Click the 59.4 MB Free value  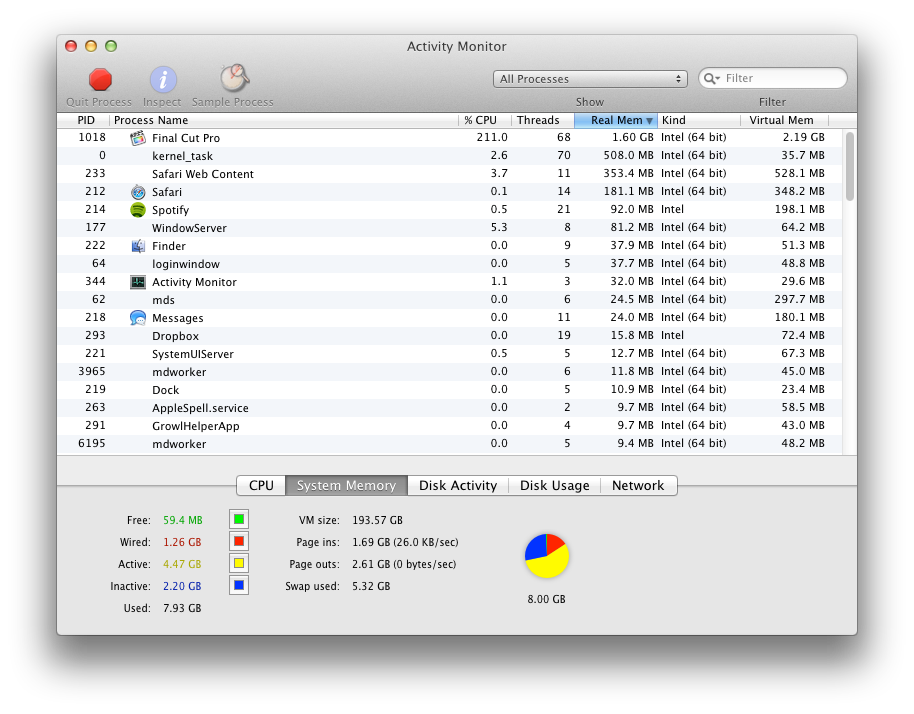click(182, 520)
